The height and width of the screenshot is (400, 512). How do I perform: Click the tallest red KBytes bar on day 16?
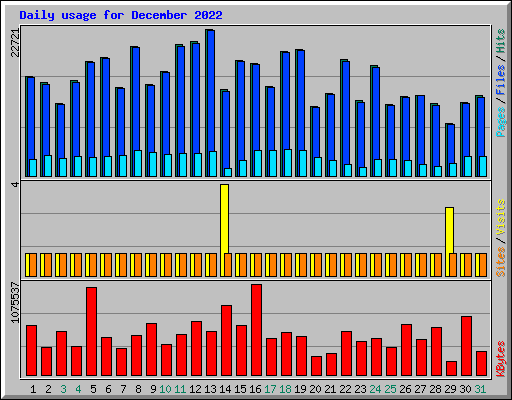(256, 330)
